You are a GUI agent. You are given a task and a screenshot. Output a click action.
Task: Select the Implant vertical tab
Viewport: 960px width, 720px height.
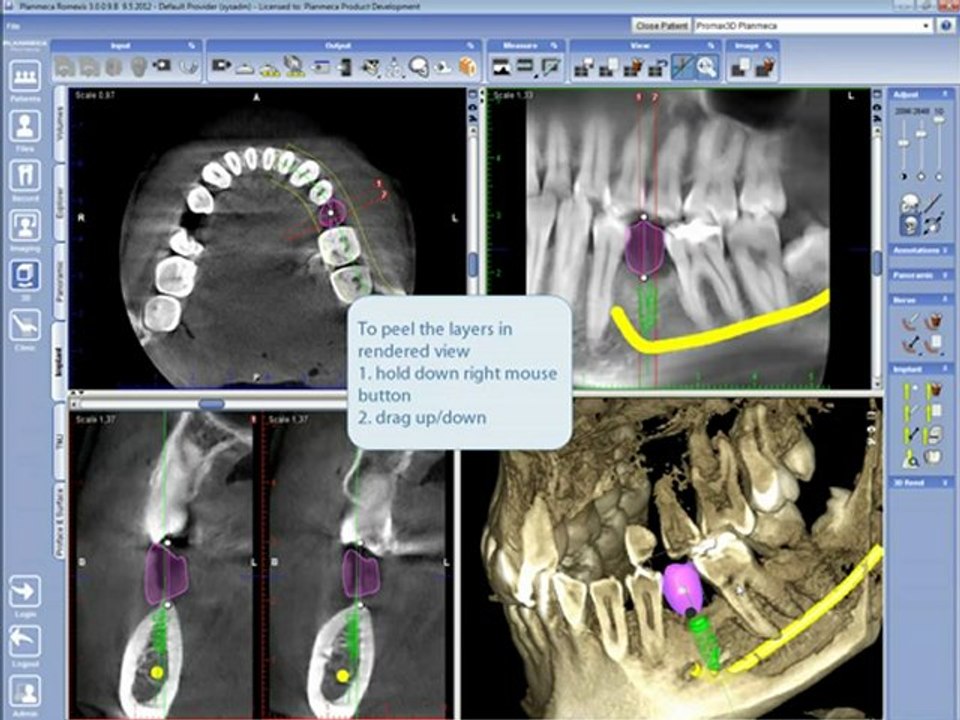[x=60, y=361]
